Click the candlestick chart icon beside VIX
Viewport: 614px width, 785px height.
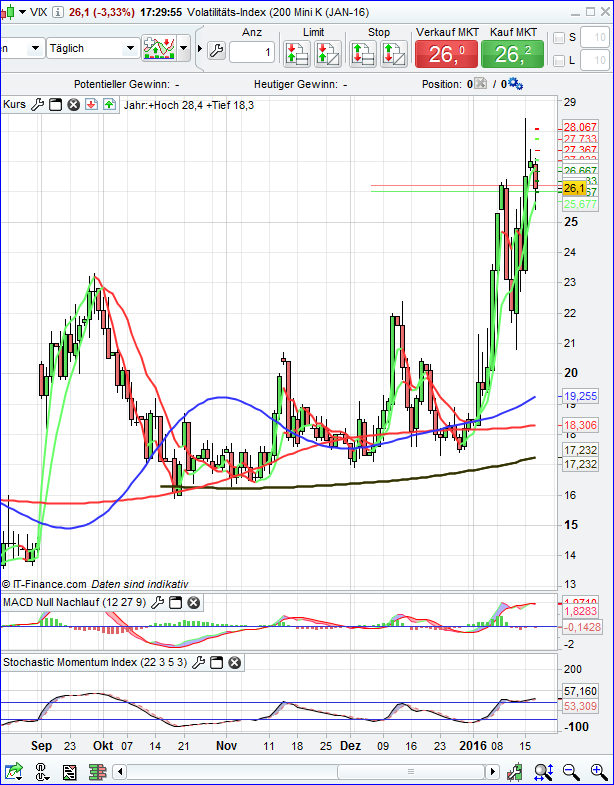point(7,12)
